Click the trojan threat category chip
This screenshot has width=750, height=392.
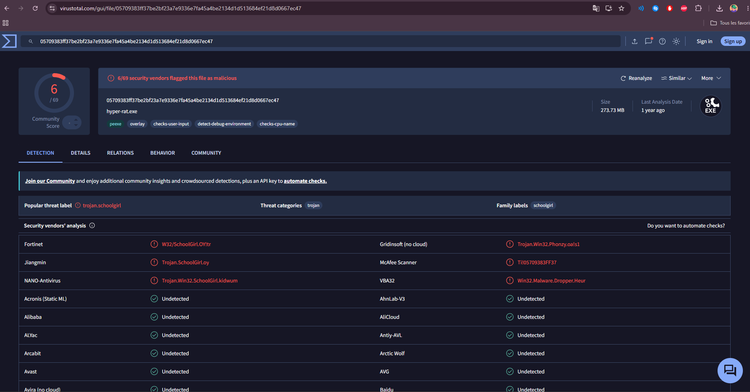coord(313,206)
